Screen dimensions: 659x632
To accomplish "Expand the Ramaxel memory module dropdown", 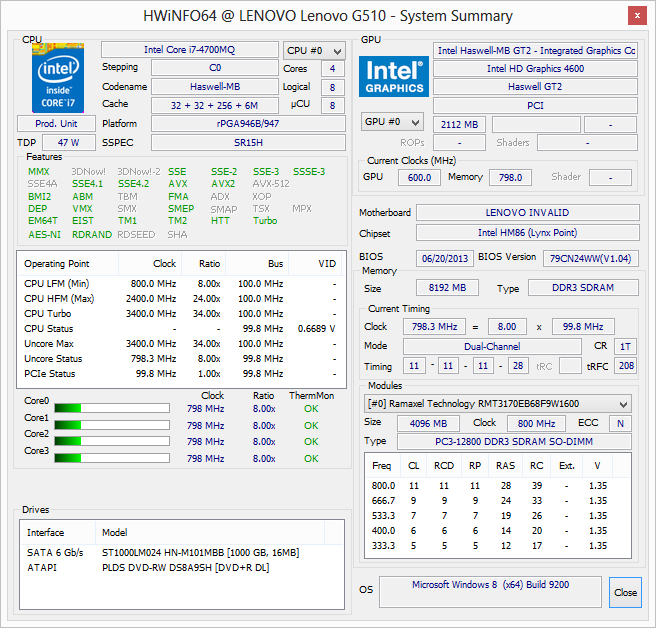I will point(498,403).
